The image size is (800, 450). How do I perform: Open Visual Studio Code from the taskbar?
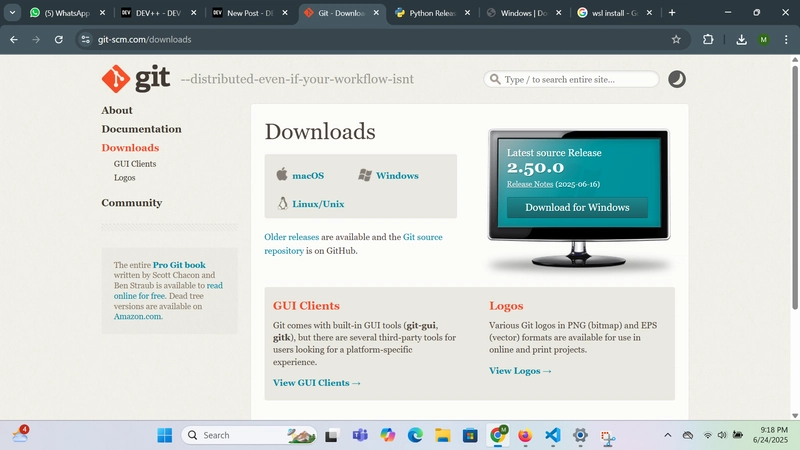[553, 435]
